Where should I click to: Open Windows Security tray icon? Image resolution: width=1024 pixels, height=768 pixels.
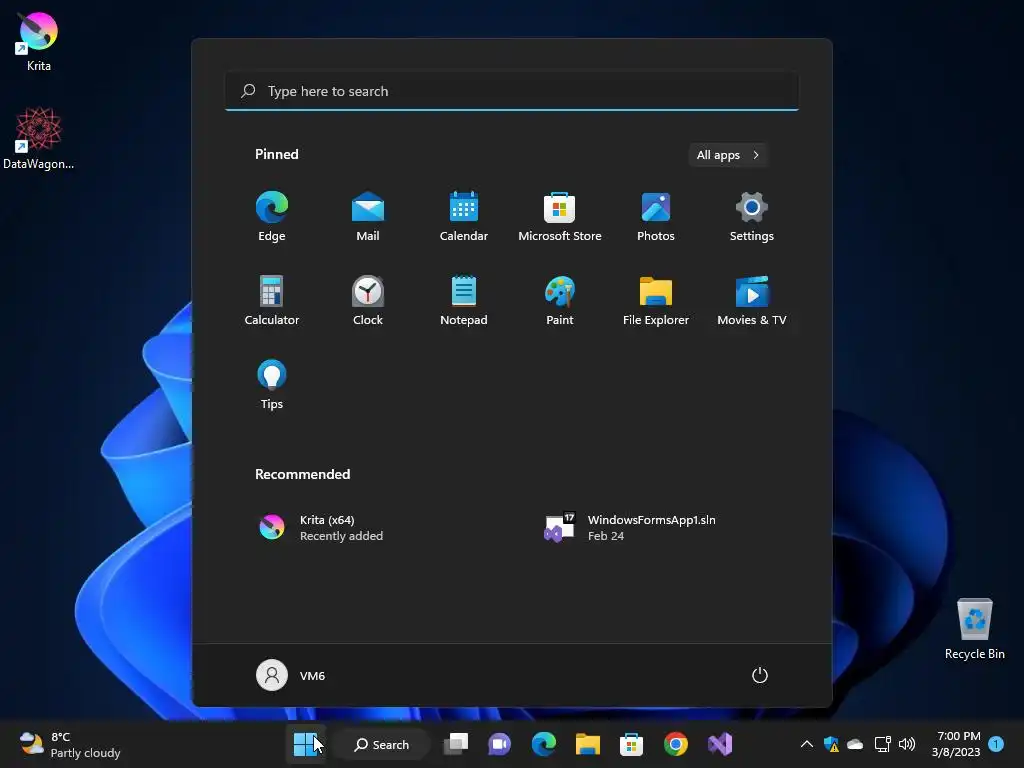click(x=831, y=744)
